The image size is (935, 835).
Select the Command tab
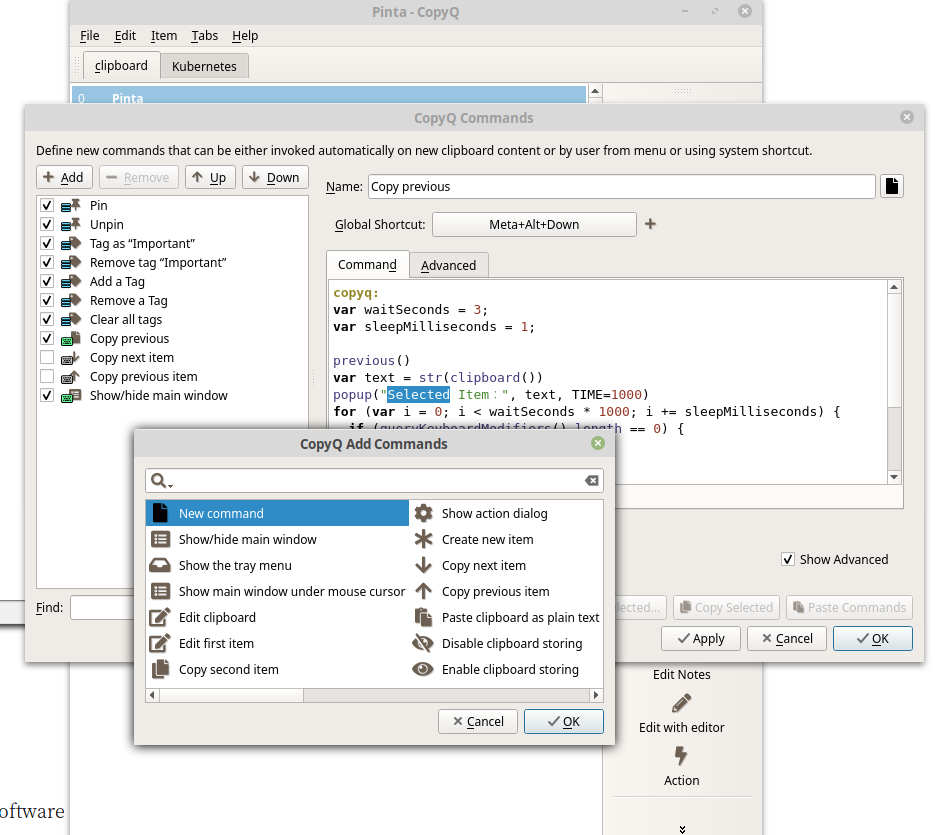(x=367, y=264)
